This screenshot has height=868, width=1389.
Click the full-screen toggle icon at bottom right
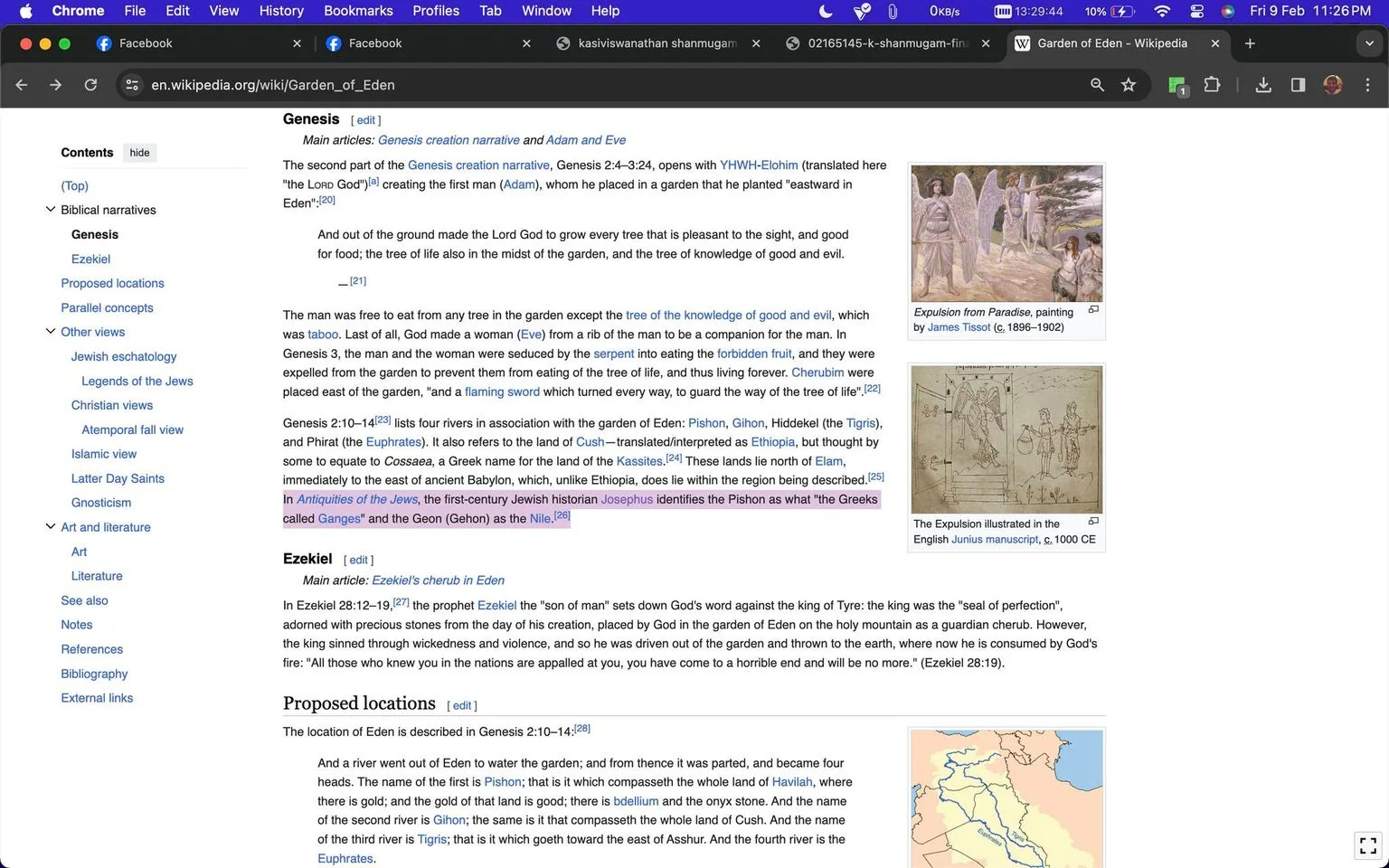click(1368, 845)
